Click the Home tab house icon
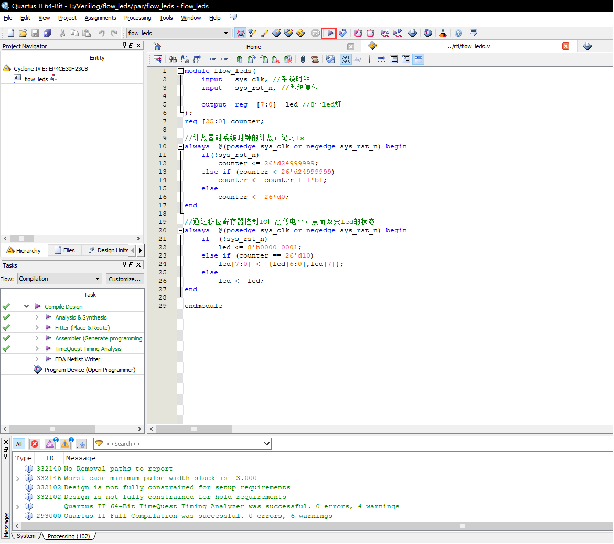 tap(157, 47)
